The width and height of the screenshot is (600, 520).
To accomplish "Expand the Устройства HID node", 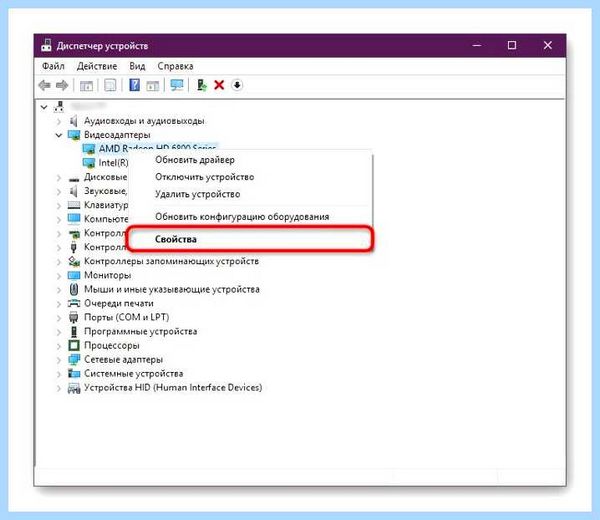I will coord(59,388).
